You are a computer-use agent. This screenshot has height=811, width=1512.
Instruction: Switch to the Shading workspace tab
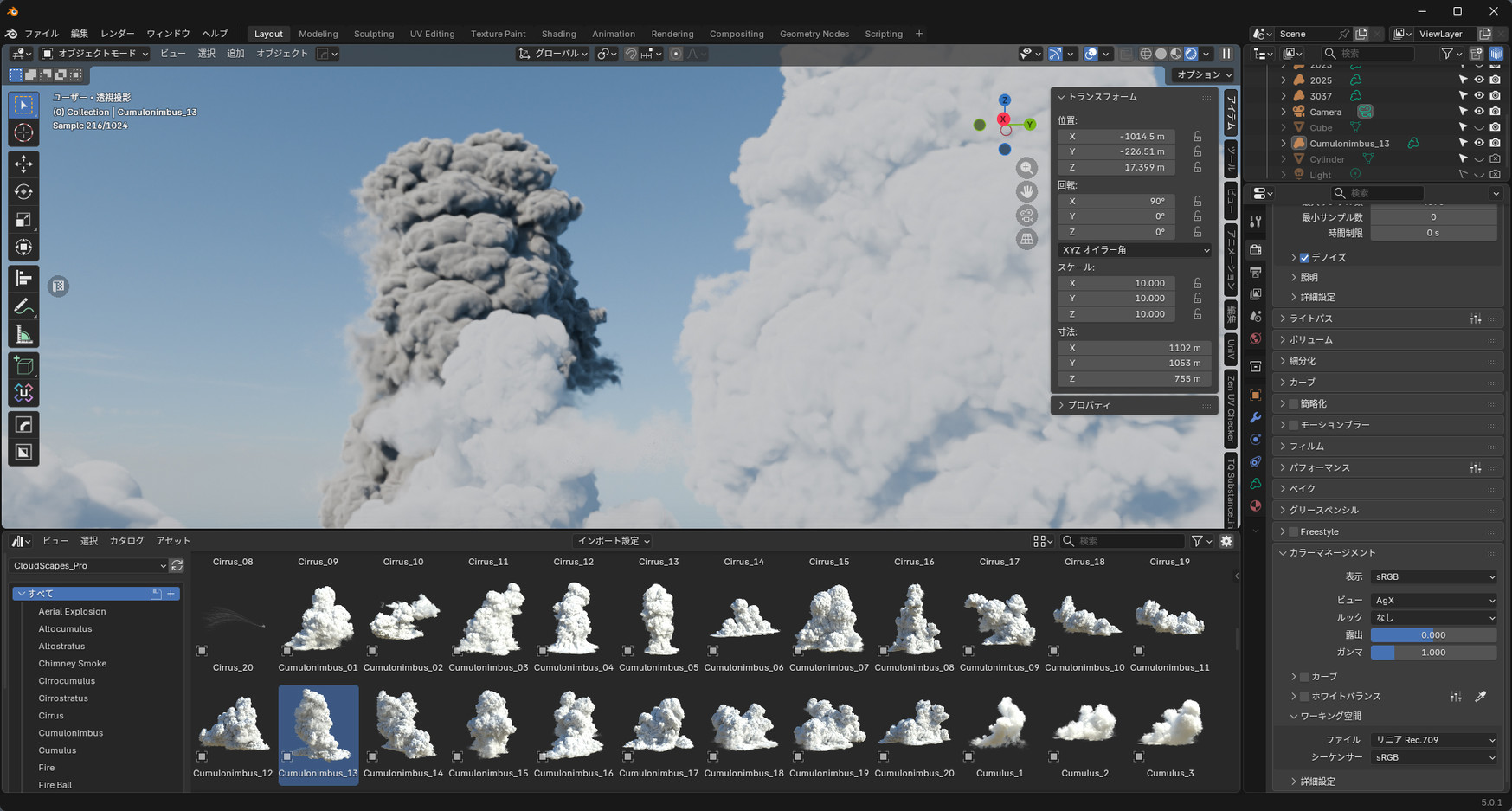click(x=558, y=34)
